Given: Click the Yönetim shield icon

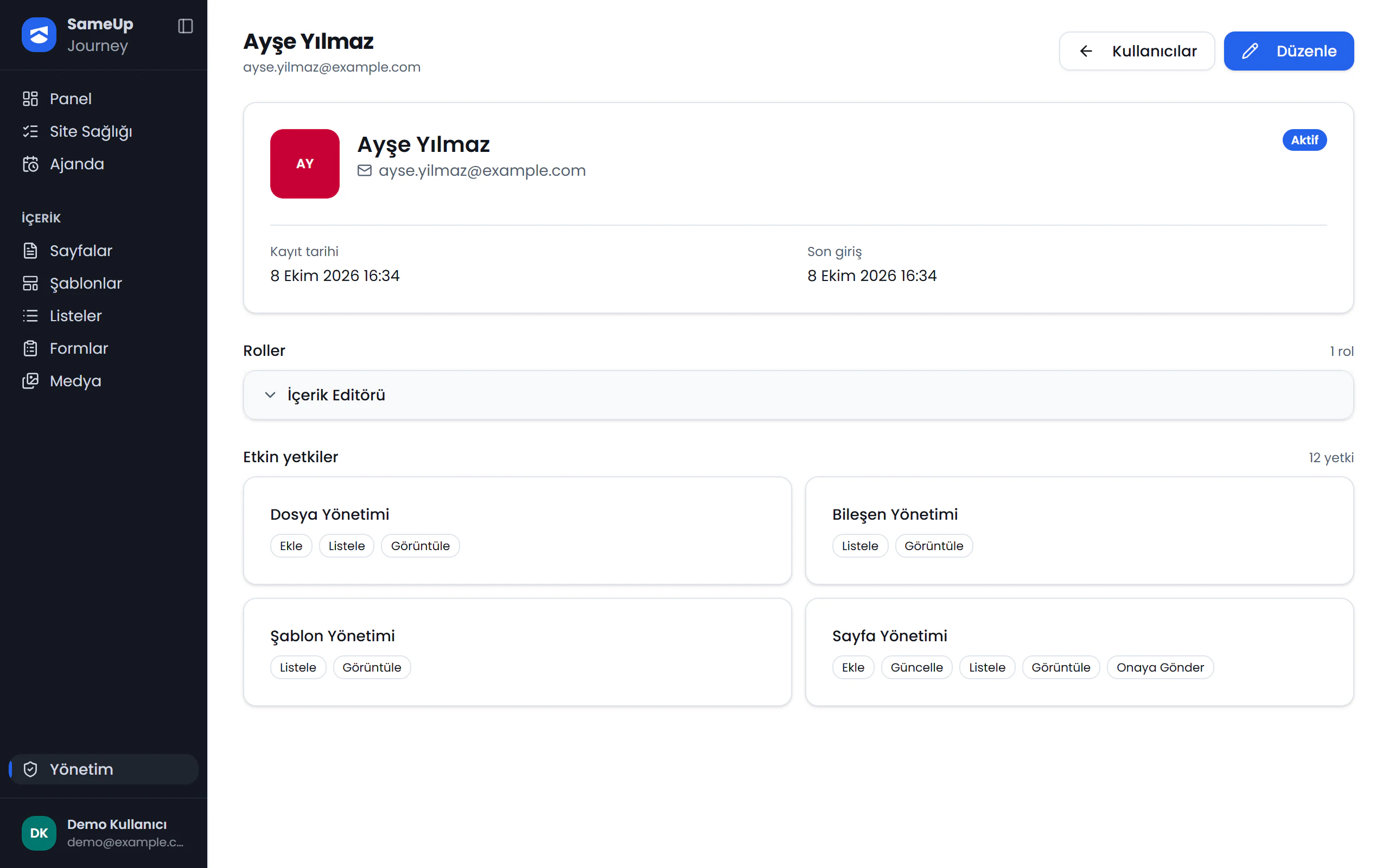Looking at the screenshot, I should pyautogui.click(x=30, y=769).
